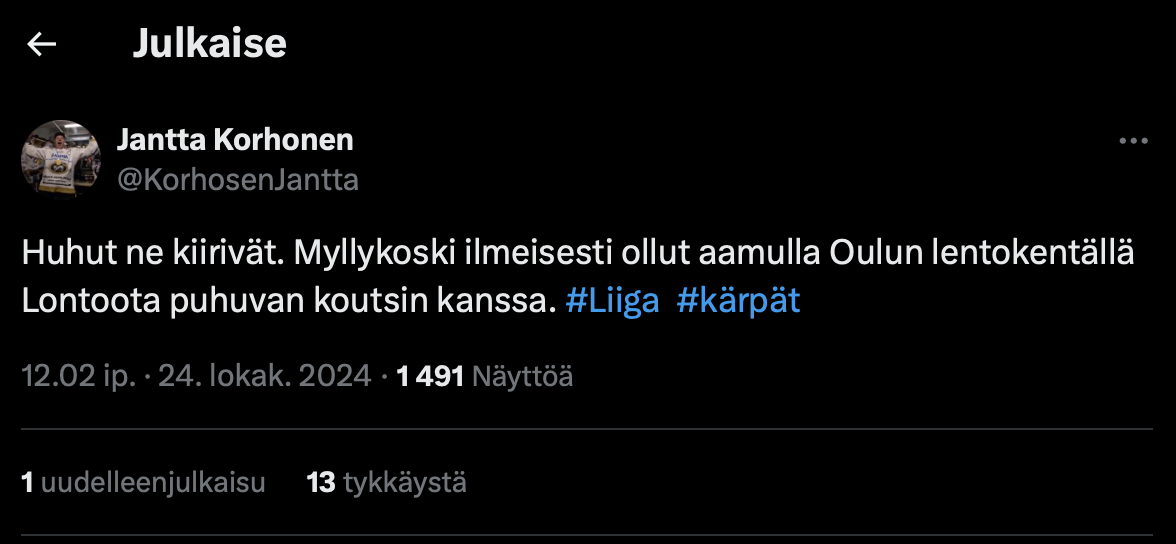Open the three-dot more options menu
1176x544 pixels.
(x=1133, y=142)
